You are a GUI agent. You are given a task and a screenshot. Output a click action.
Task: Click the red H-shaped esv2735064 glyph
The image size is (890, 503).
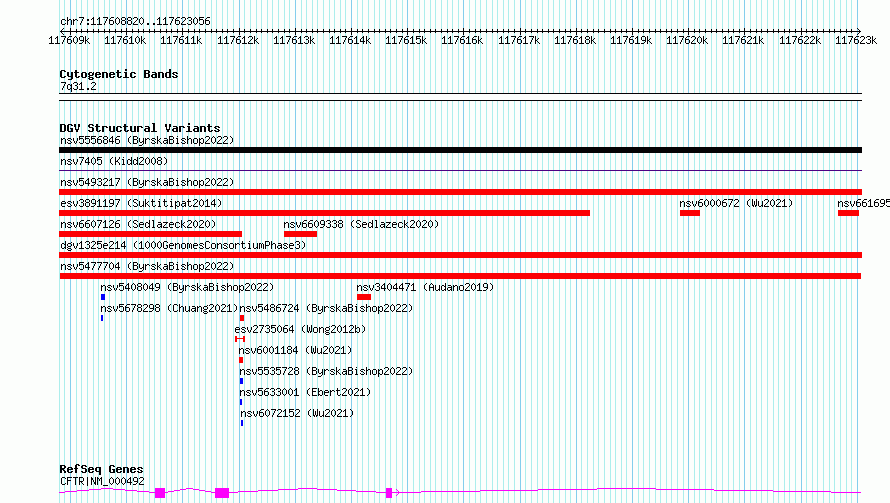pyautogui.click(x=240, y=339)
